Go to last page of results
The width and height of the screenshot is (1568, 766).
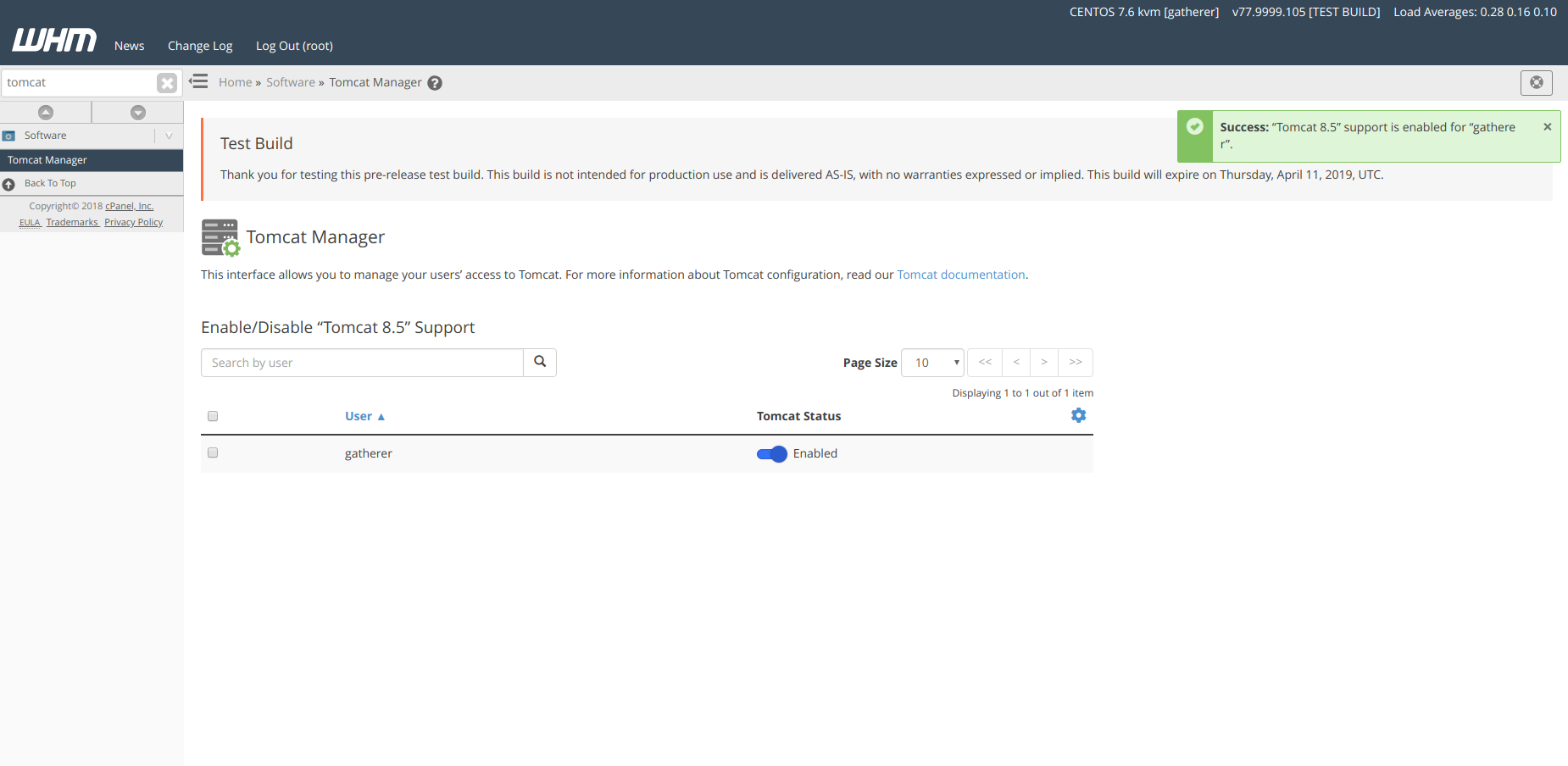click(x=1076, y=363)
